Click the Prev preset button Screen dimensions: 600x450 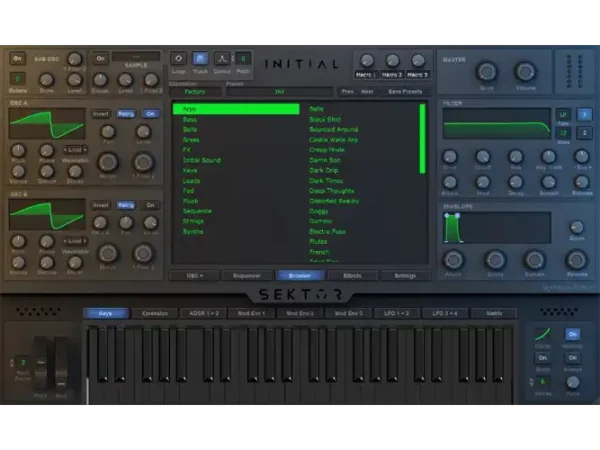[347, 92]
